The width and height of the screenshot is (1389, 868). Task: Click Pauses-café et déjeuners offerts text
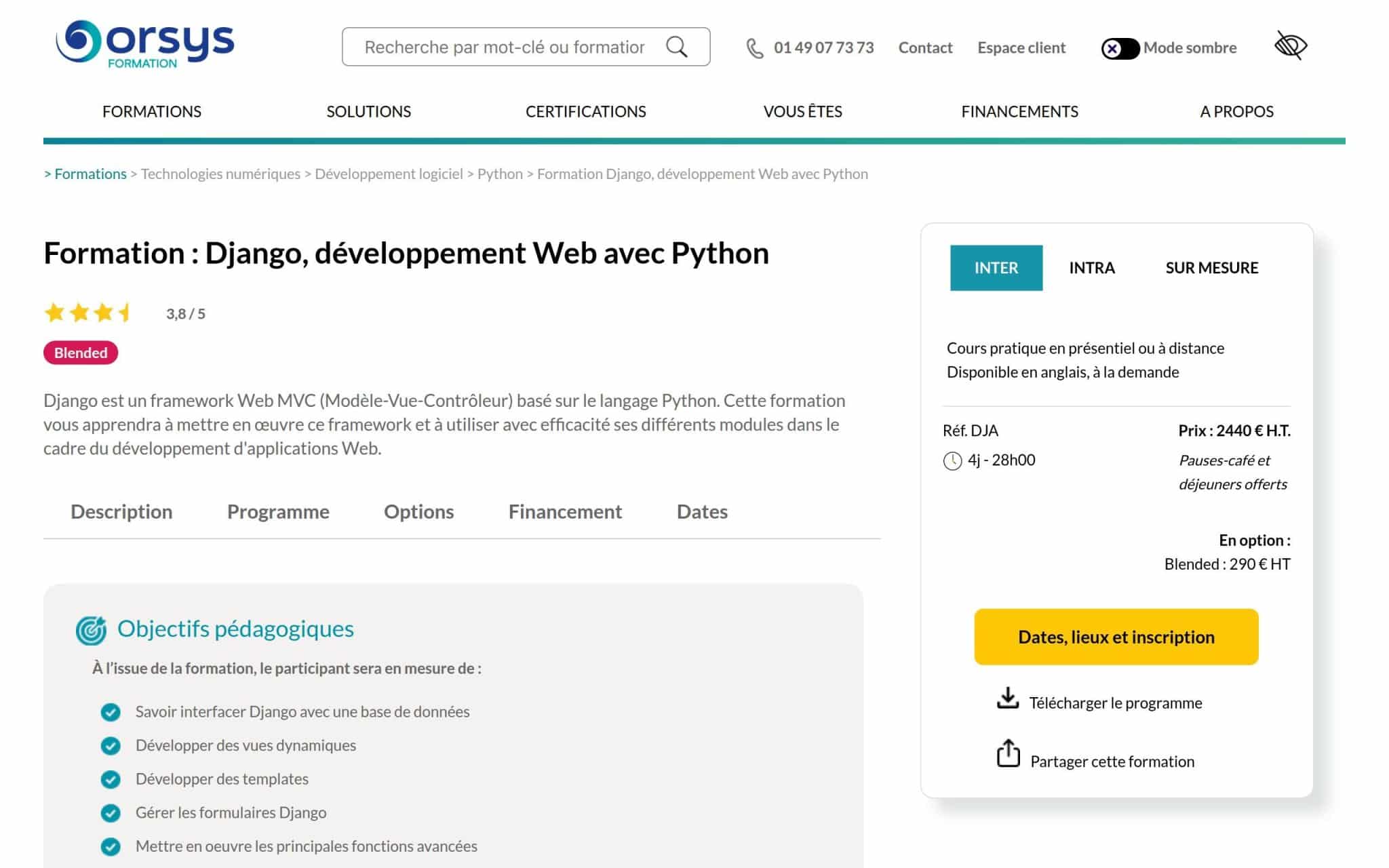(1233, 472)
